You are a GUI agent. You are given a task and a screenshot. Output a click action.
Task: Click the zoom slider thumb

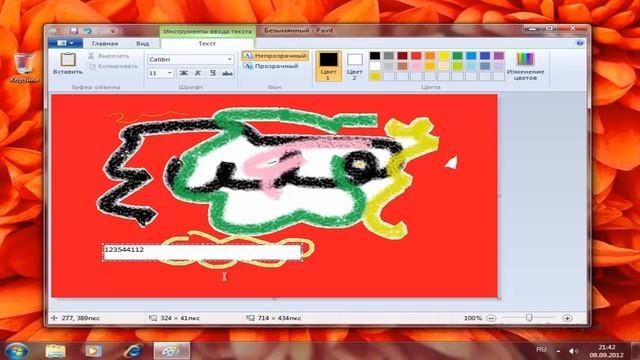click(529, 318)
